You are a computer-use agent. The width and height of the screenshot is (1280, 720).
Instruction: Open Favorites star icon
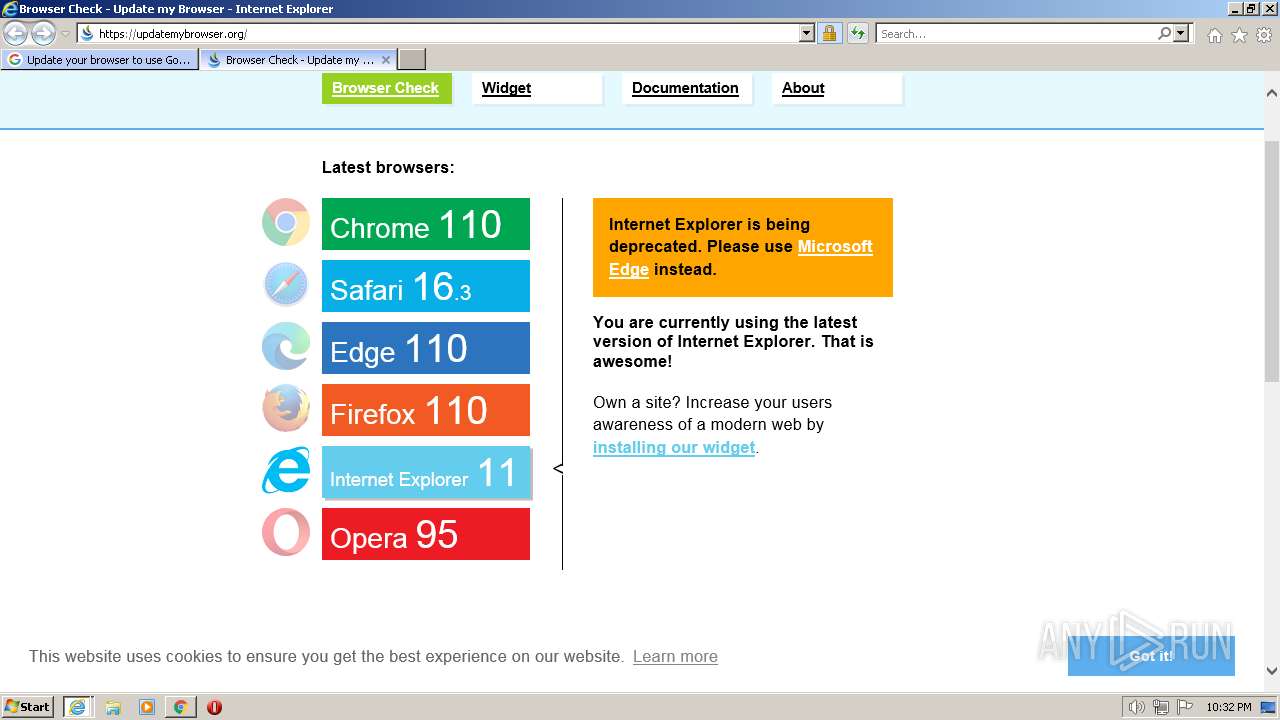coord(1239,35)
